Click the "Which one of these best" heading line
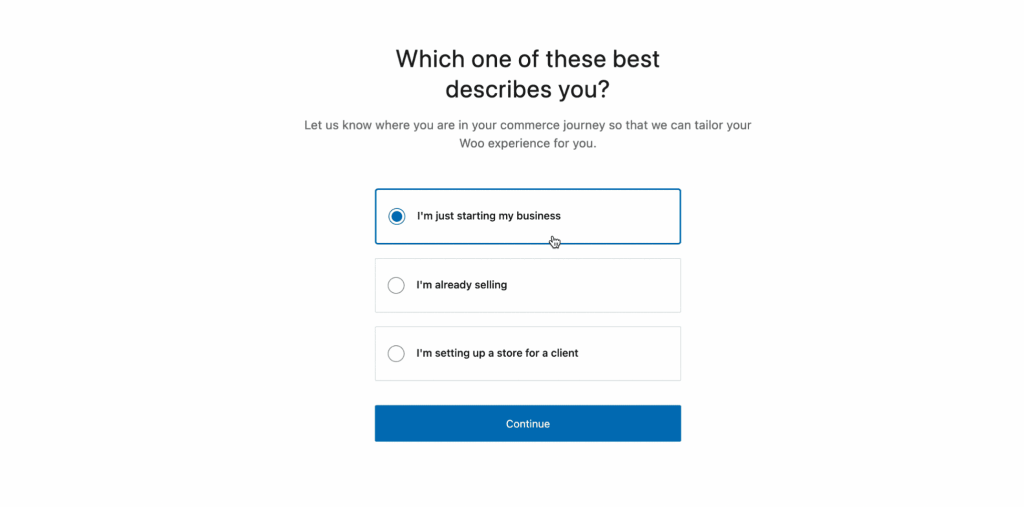 pos(527,58)
